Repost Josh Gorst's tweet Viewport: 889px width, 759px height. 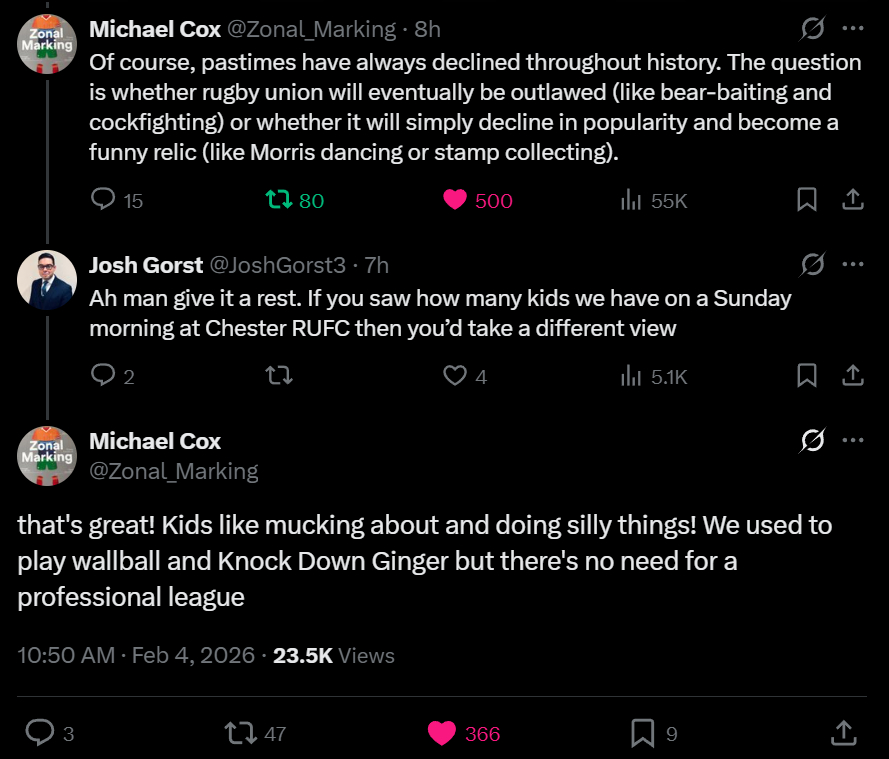[279, 376]
